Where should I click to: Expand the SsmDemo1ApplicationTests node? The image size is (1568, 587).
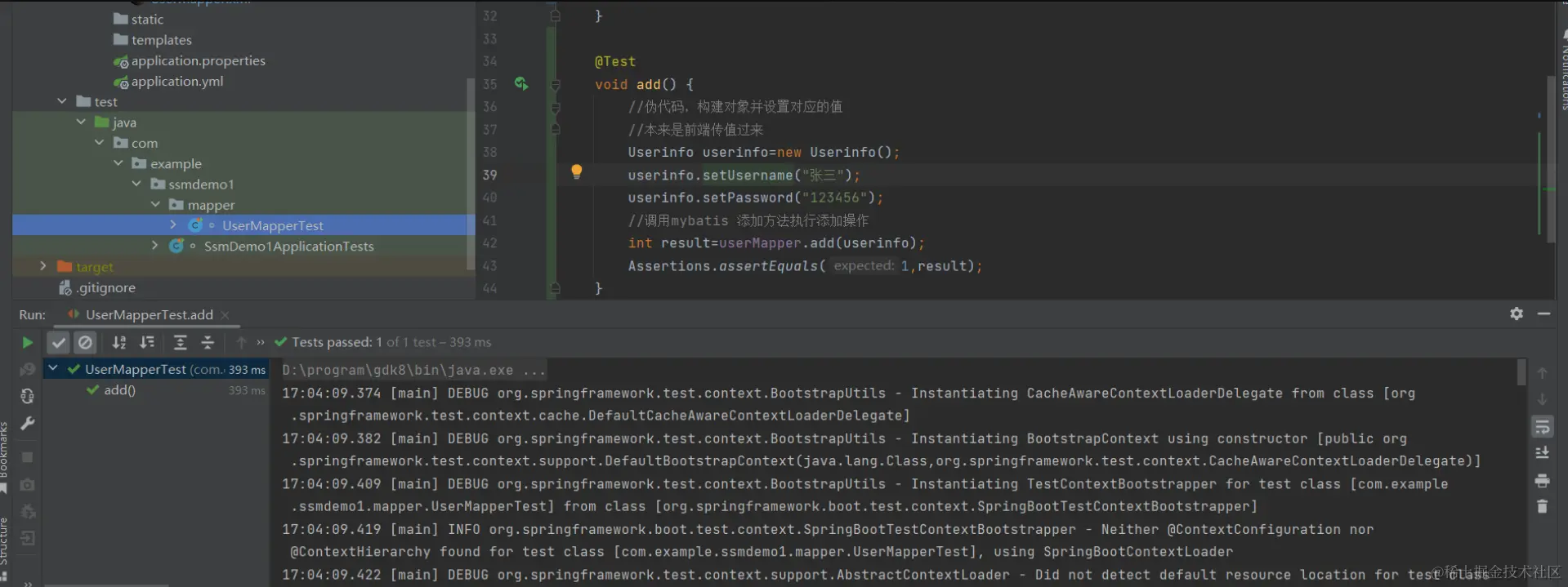point(155,245)
